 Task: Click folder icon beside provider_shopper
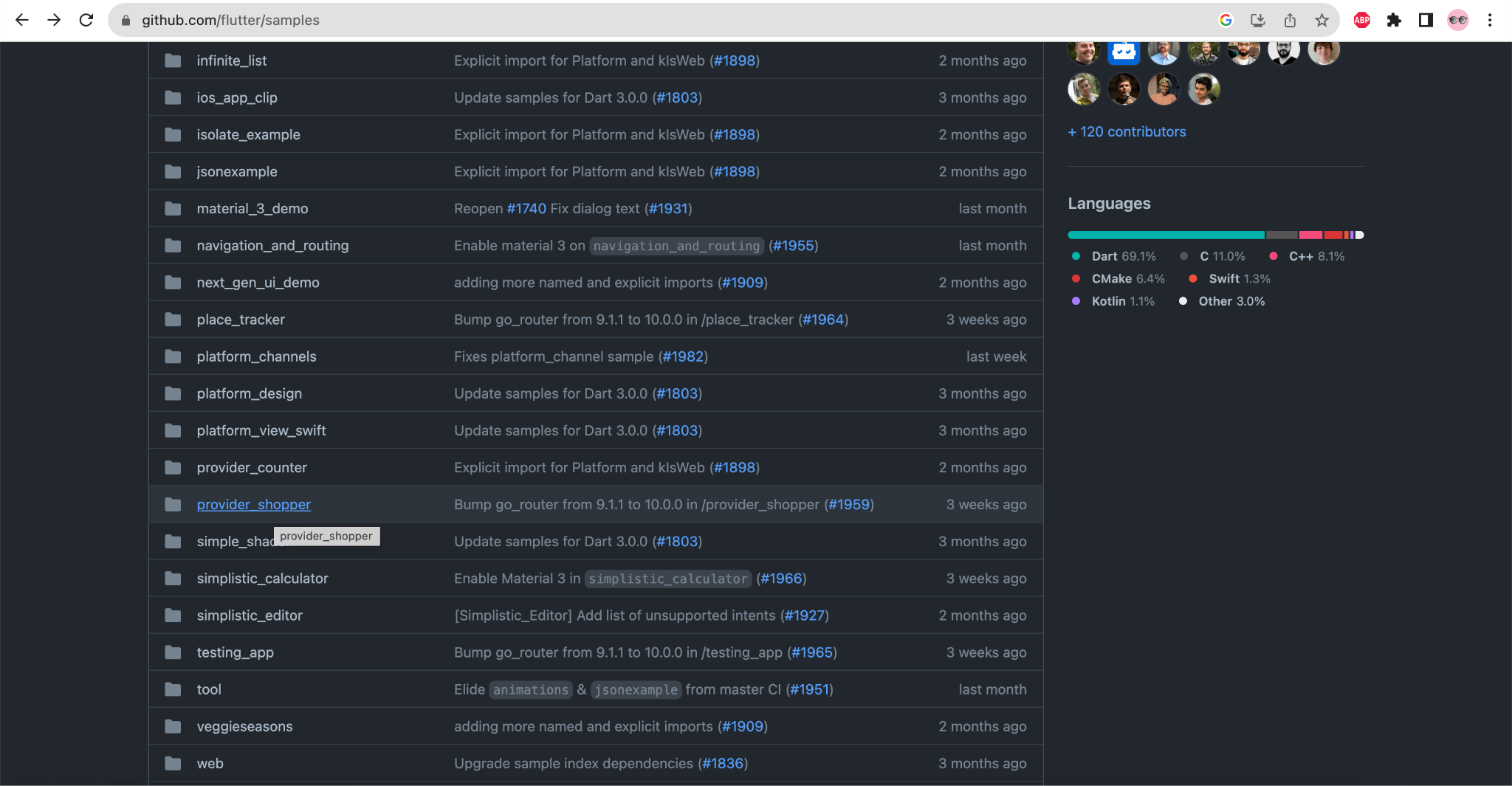click(173, 504)
